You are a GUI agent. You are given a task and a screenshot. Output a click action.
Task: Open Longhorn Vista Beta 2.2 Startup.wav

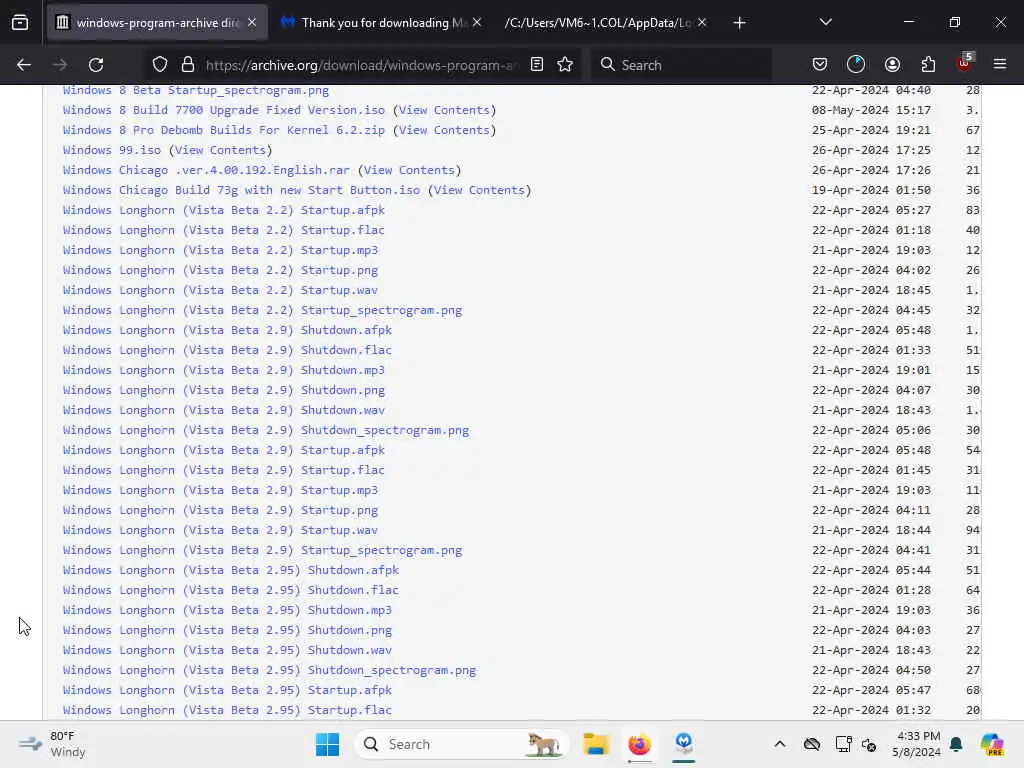tap(220, 290)
